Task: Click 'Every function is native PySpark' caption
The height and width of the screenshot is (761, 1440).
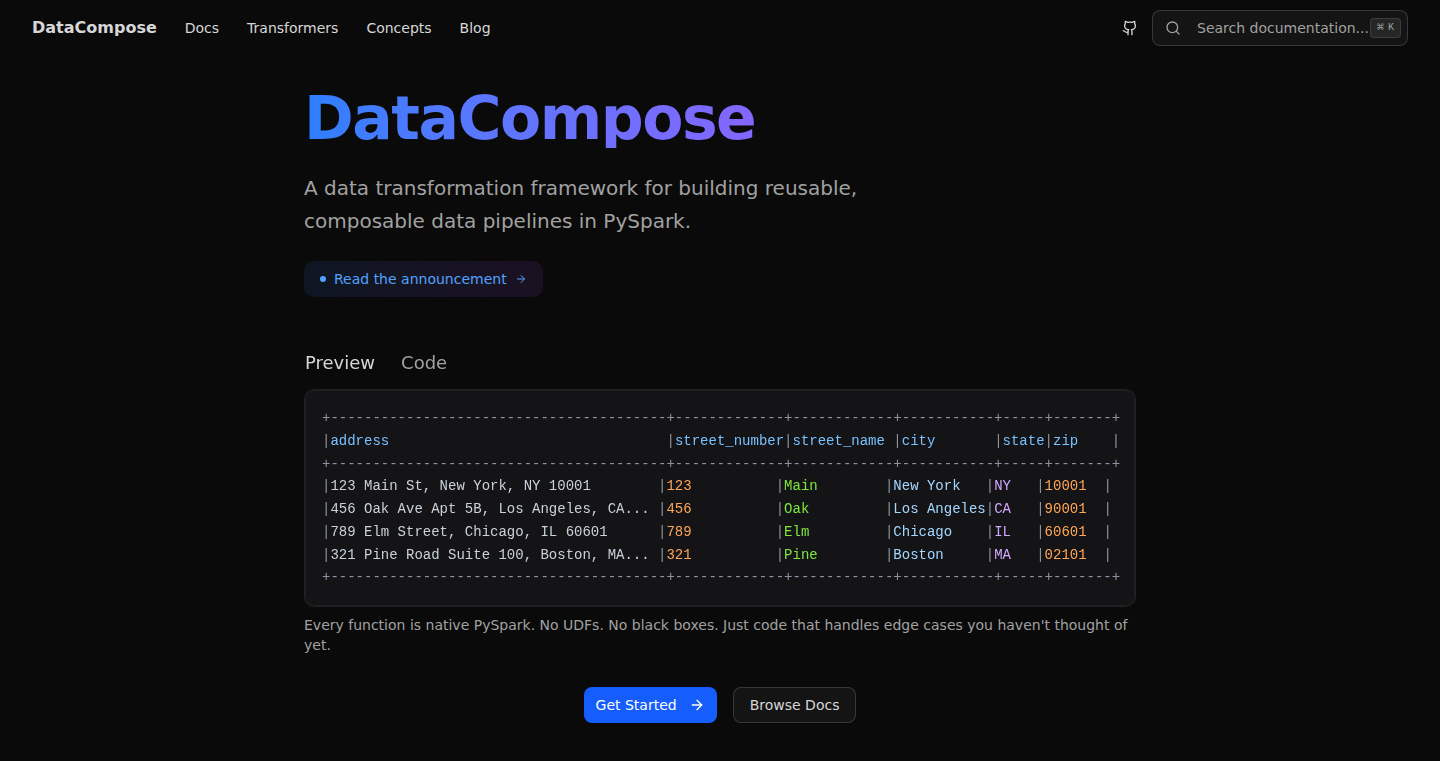Action: [x=716, y=635]
